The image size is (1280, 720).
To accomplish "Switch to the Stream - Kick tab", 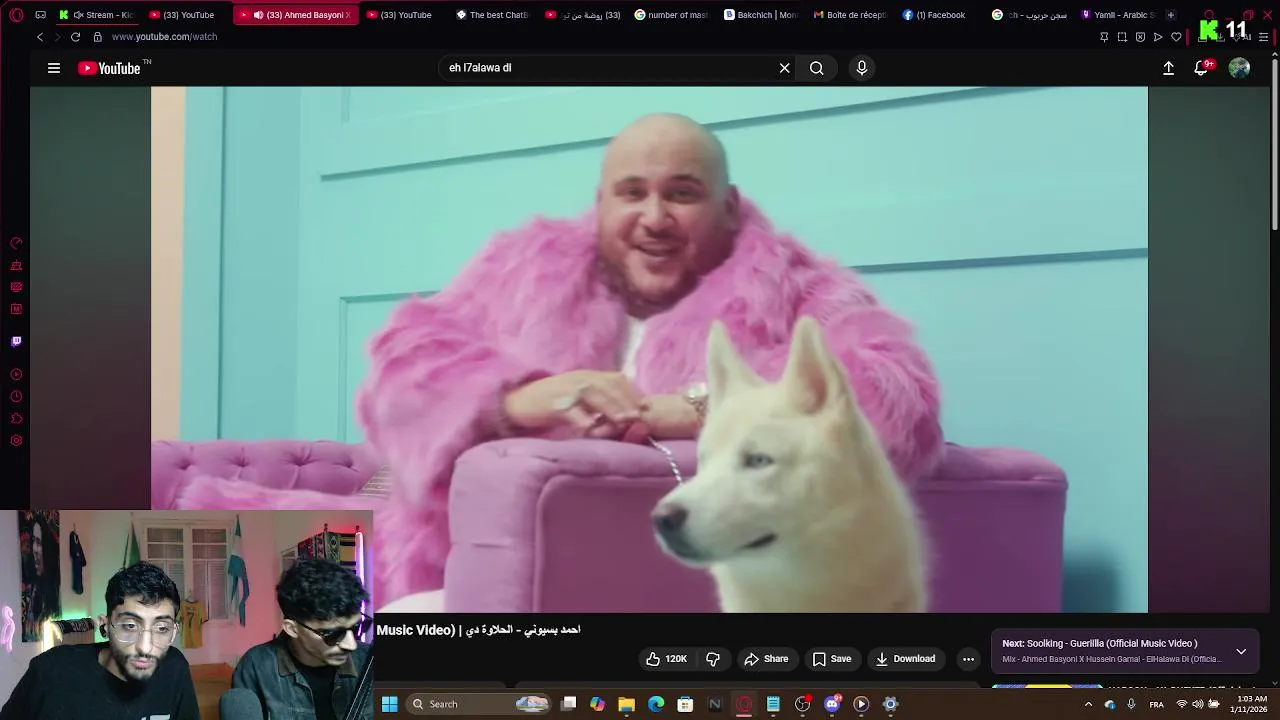I will coord(96,15).
